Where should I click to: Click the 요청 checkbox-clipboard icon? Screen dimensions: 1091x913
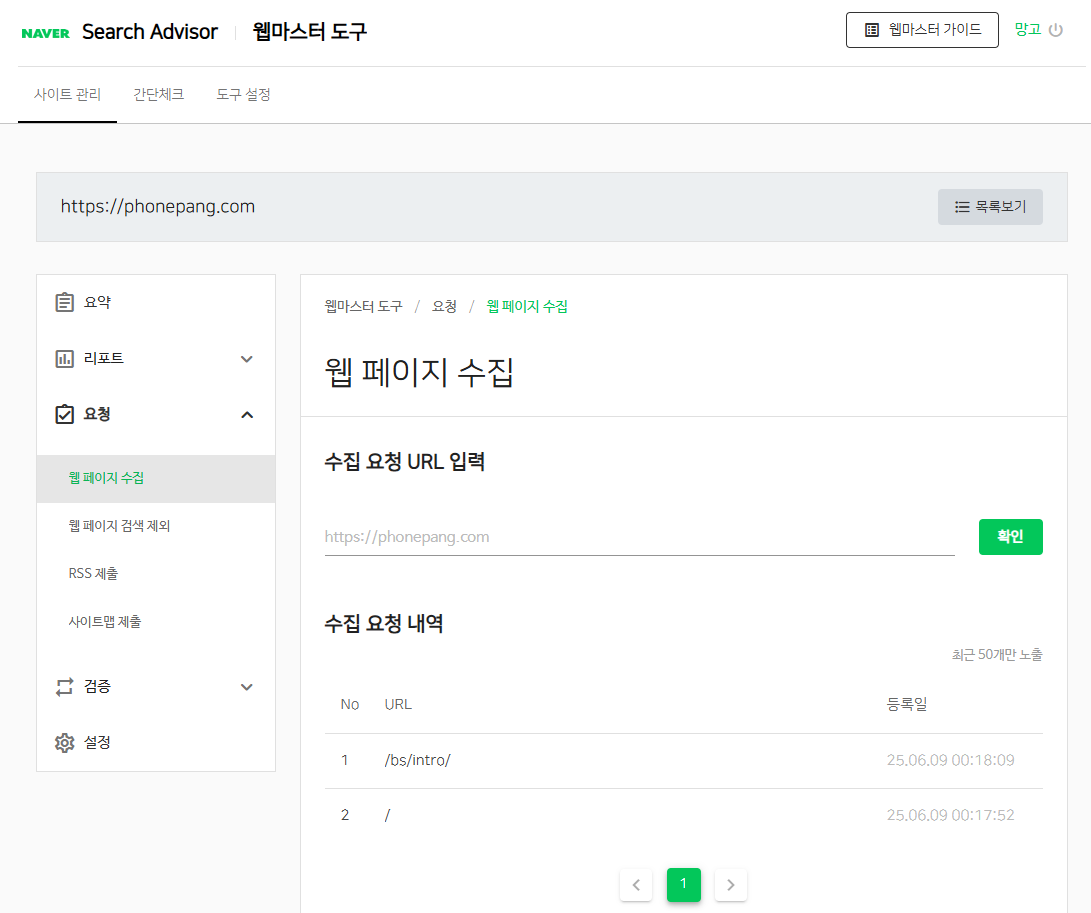click(x=65, y=414)
